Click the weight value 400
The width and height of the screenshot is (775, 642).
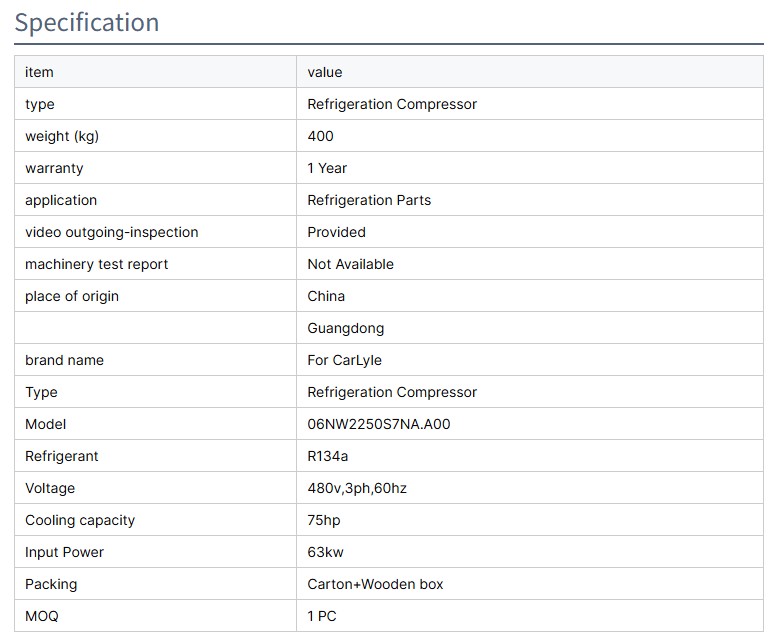coord(321,136)
